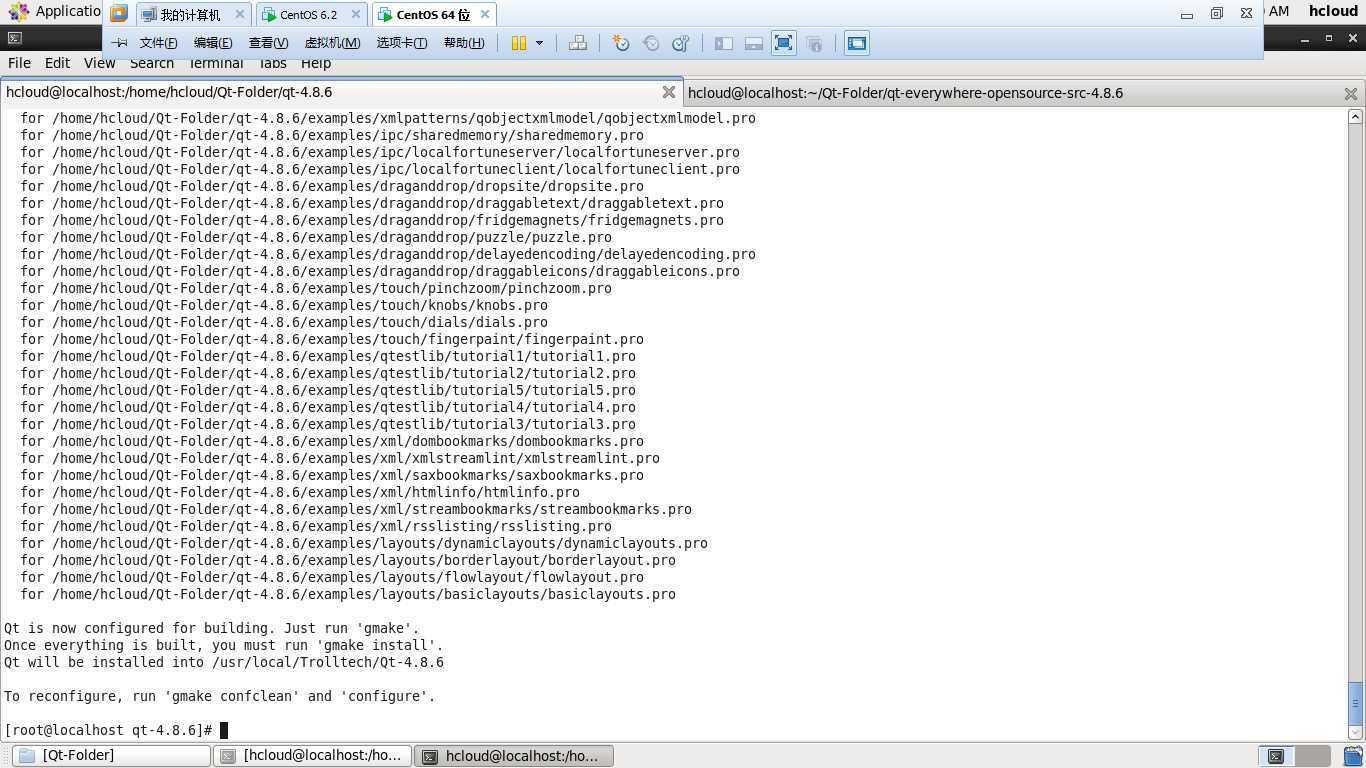Click the Unity mode icon

click(814, 43)
